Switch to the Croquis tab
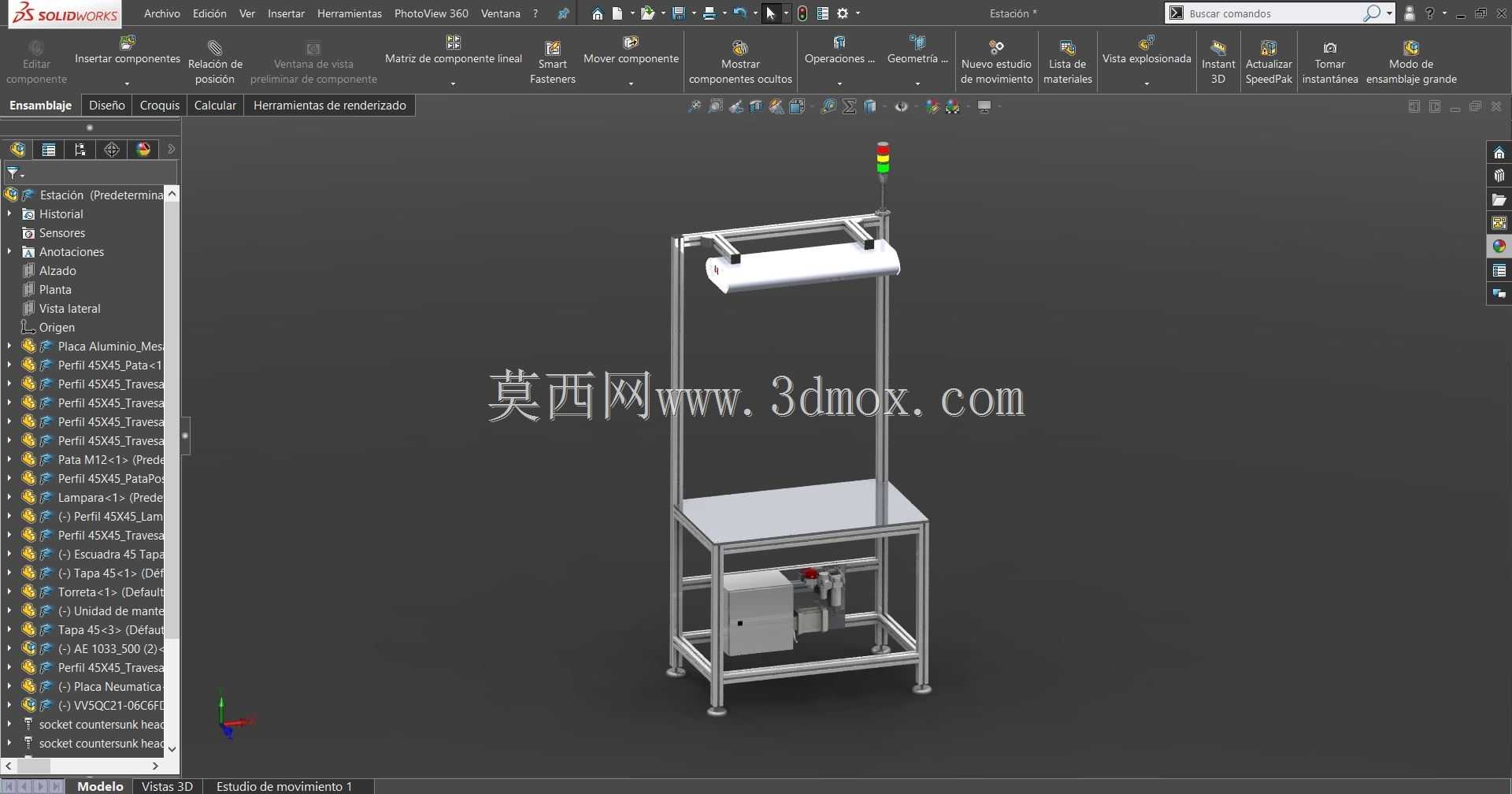The height and width of the screenshot is (794, 1512). tap(160, 105)
